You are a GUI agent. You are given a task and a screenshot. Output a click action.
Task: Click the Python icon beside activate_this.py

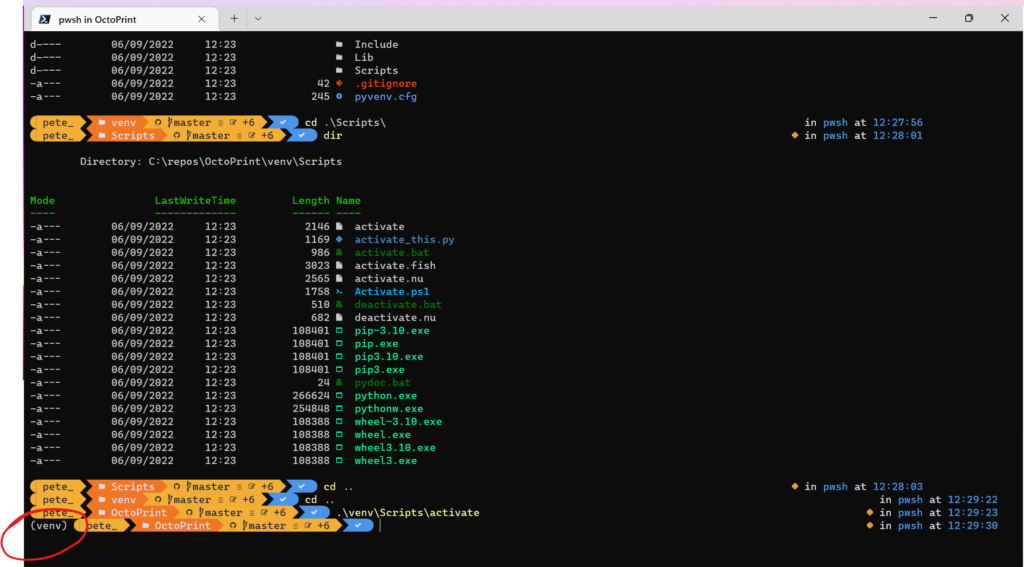339,240
